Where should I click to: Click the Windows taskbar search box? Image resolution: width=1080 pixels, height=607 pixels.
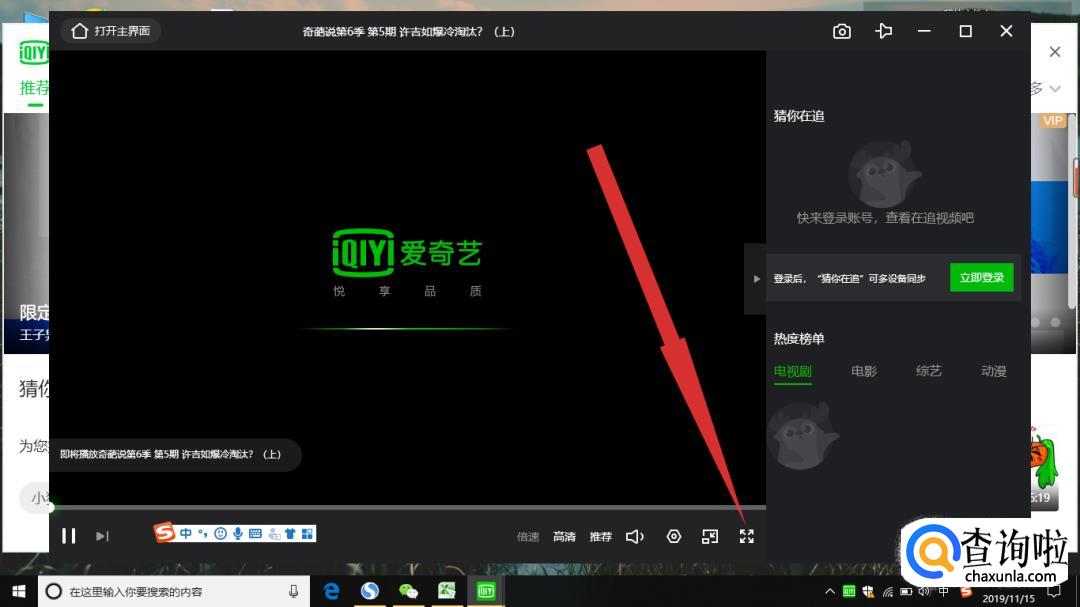click(x=174, y=591)
